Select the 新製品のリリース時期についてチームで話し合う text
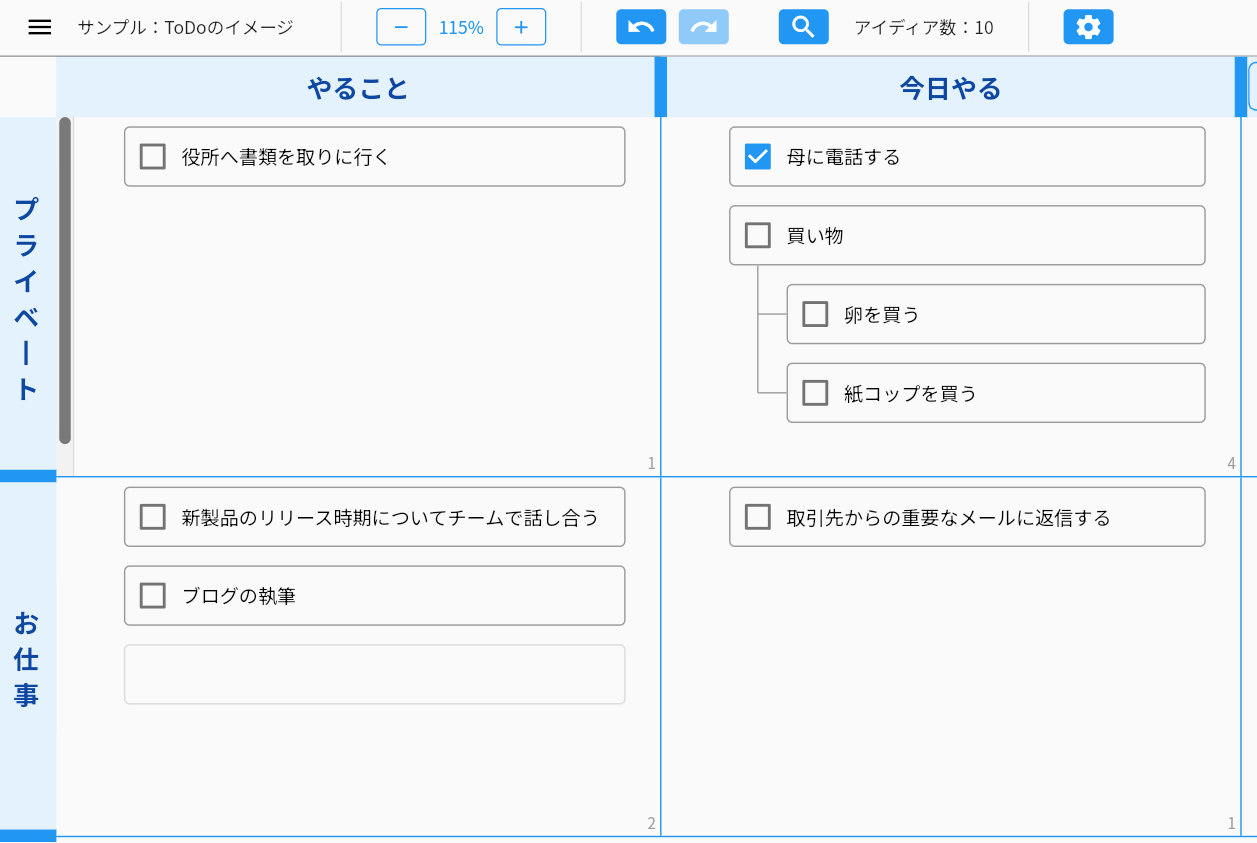The height and width of the screenshot is (843, 1257). 390,517
